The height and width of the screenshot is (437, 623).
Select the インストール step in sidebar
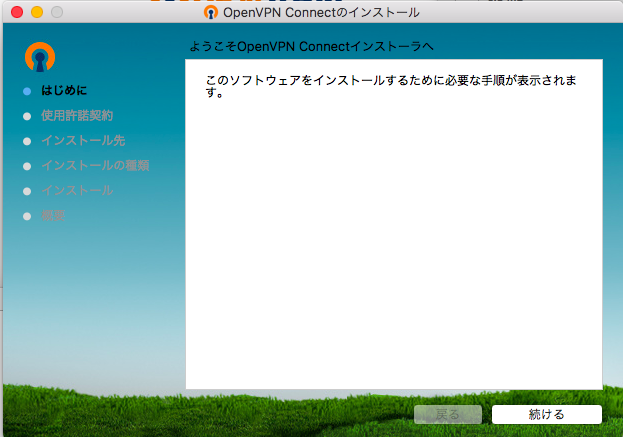[x=77, y=190]
